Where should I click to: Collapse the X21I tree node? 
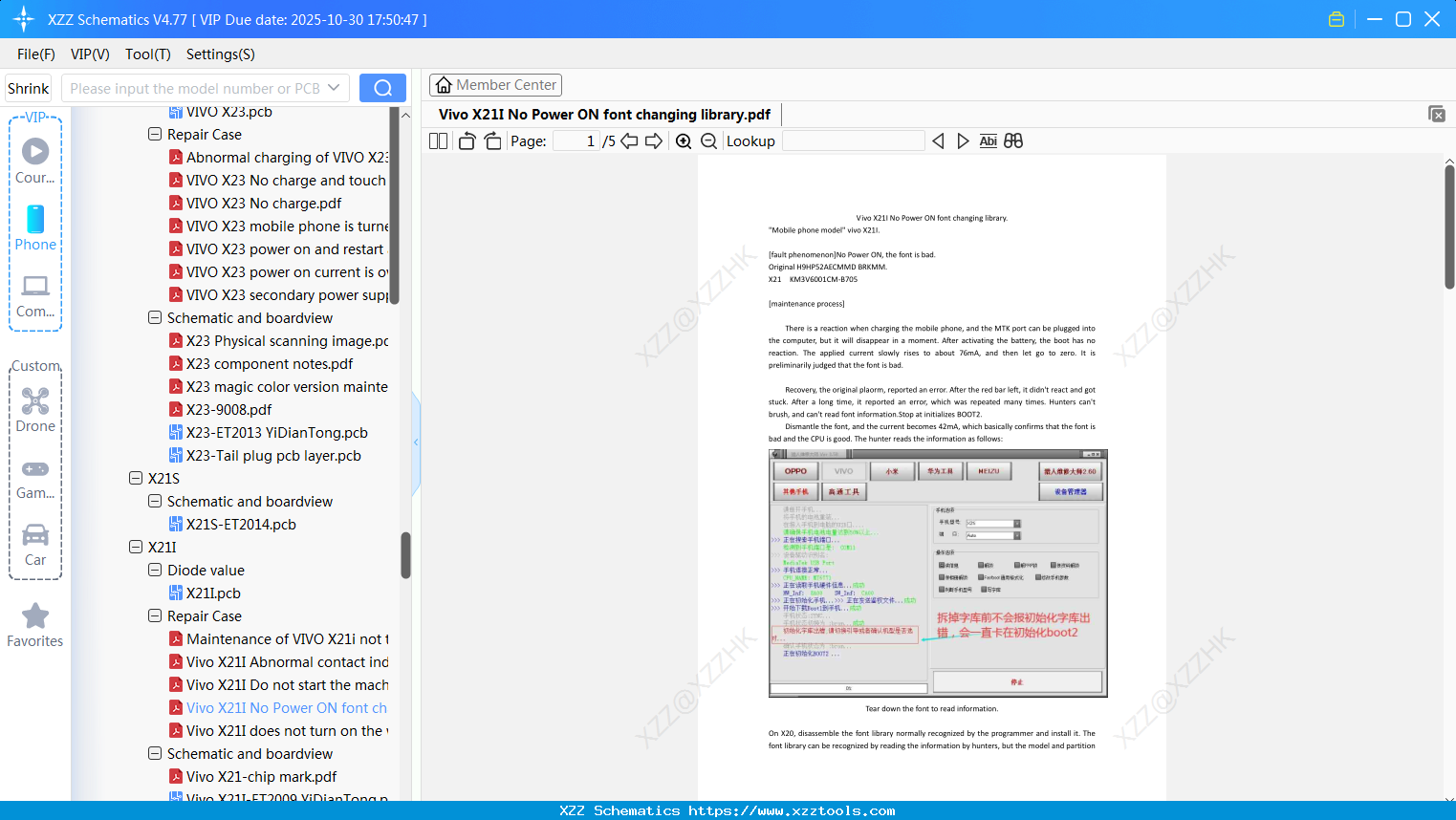click(x=136, y=547)
